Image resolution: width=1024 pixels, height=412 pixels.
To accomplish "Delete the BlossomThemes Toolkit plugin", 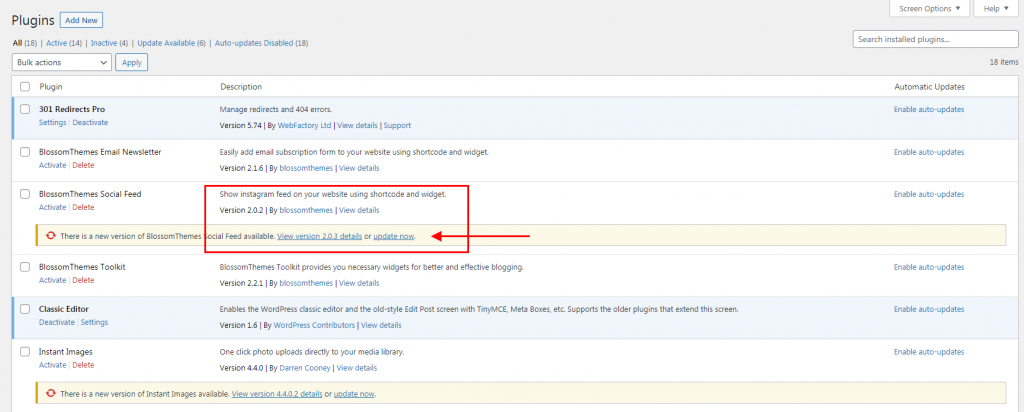I will click(x=83, y=280).
